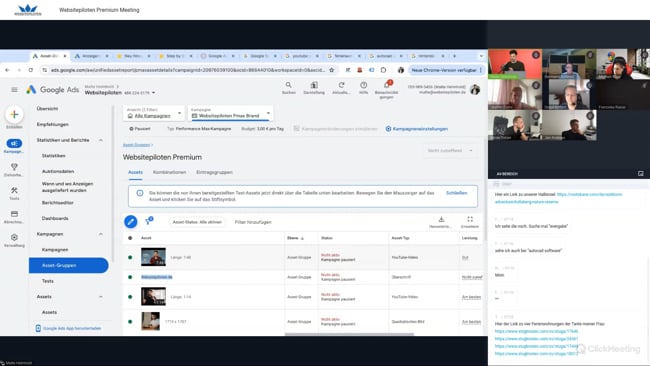Open the Kampagnen megaphone sidebar icon
Screen dimensions: 650x366
click(x=14, y=143)
